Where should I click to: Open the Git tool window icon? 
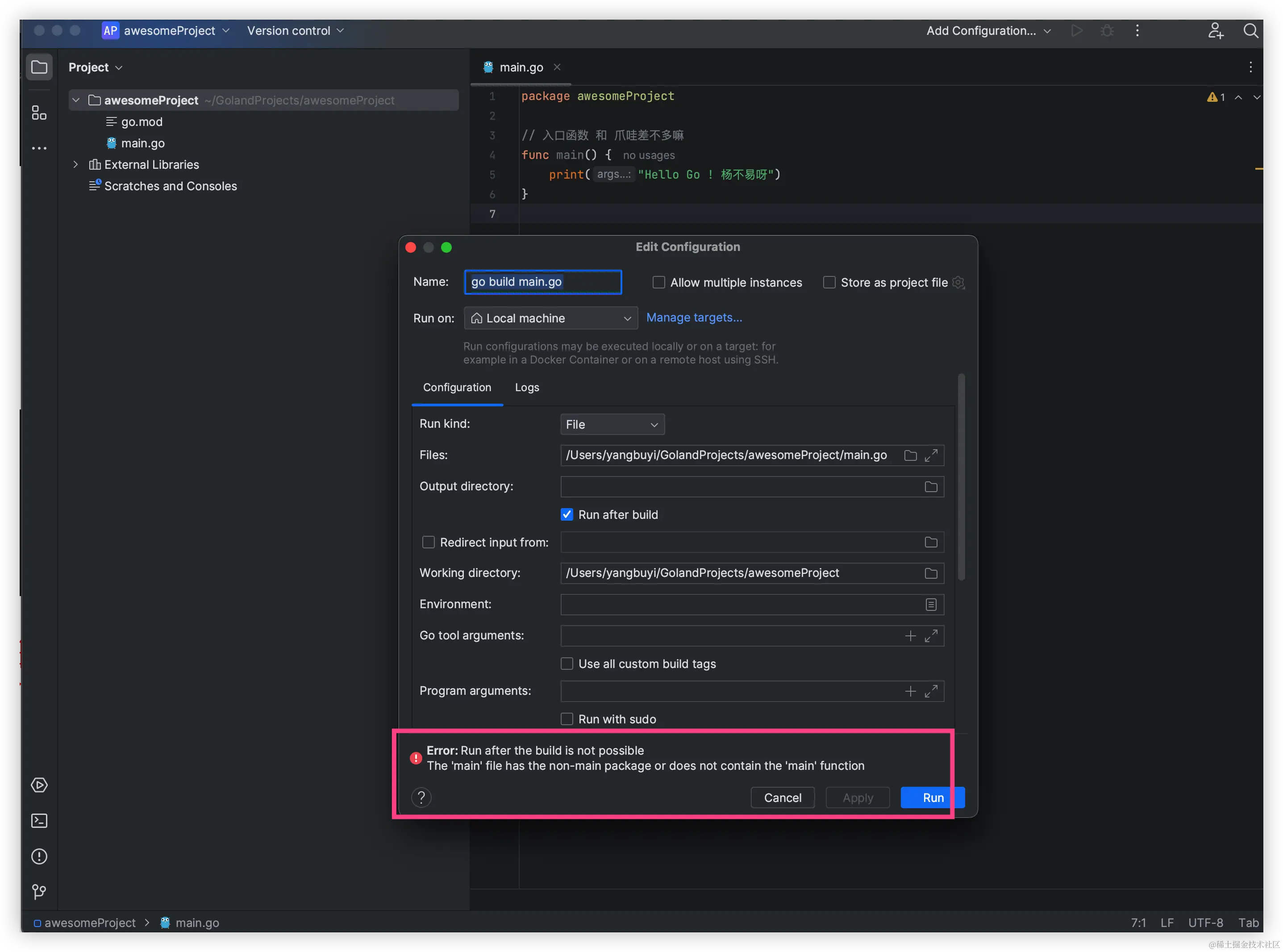click(38, 892)
